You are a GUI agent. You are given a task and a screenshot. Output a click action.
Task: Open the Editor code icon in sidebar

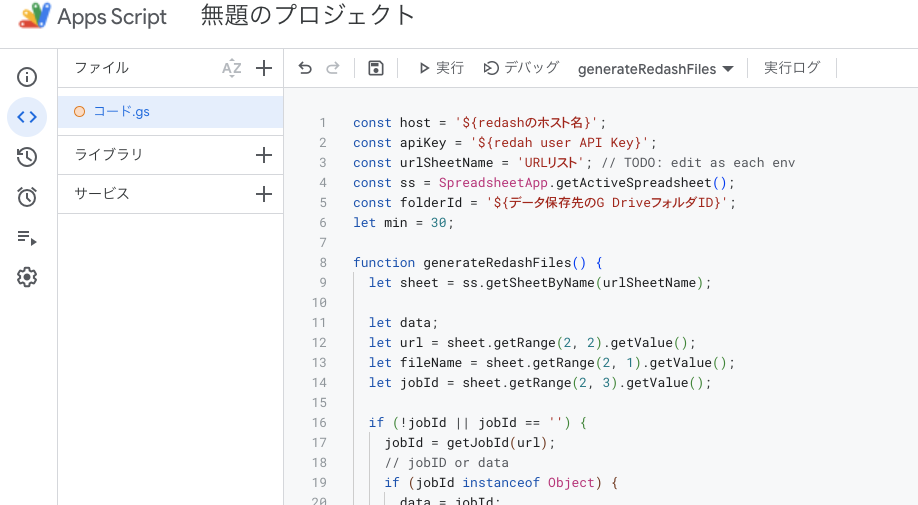click(x=27, y=117)
